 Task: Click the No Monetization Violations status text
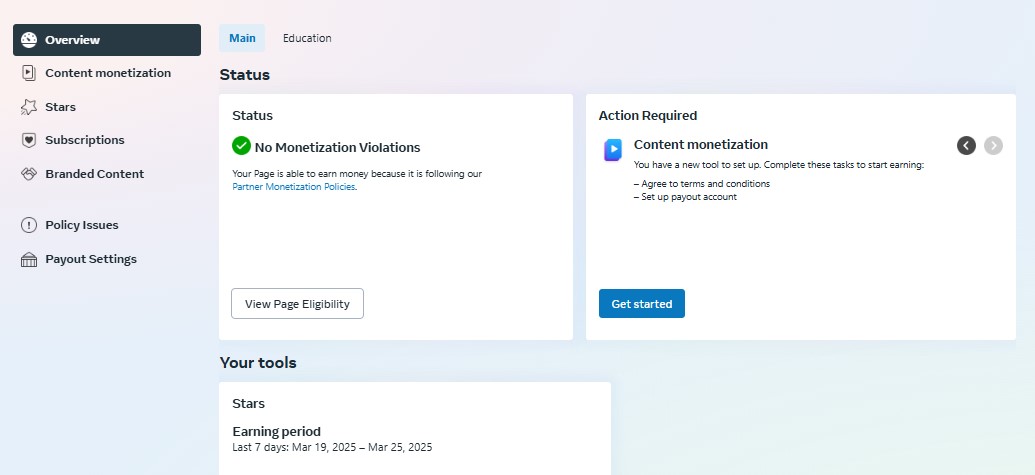(x=337, y=147)
